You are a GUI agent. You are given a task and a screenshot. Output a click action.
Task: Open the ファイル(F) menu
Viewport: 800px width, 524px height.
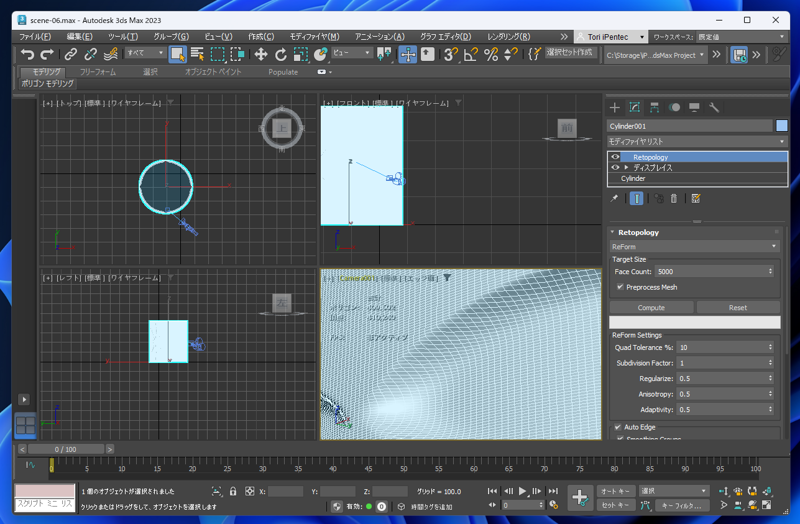35,37
